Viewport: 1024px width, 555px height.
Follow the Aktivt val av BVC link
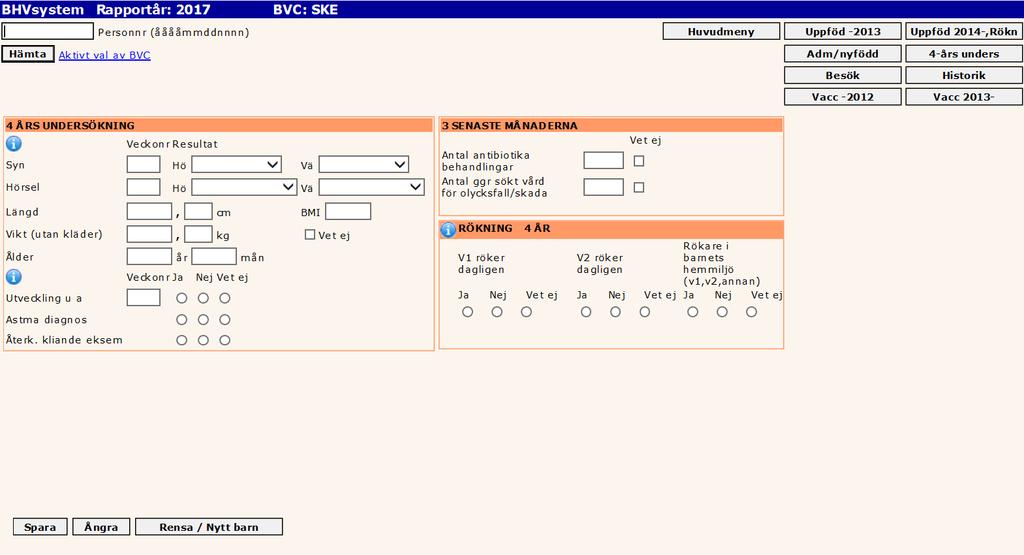tap(104, 55)
